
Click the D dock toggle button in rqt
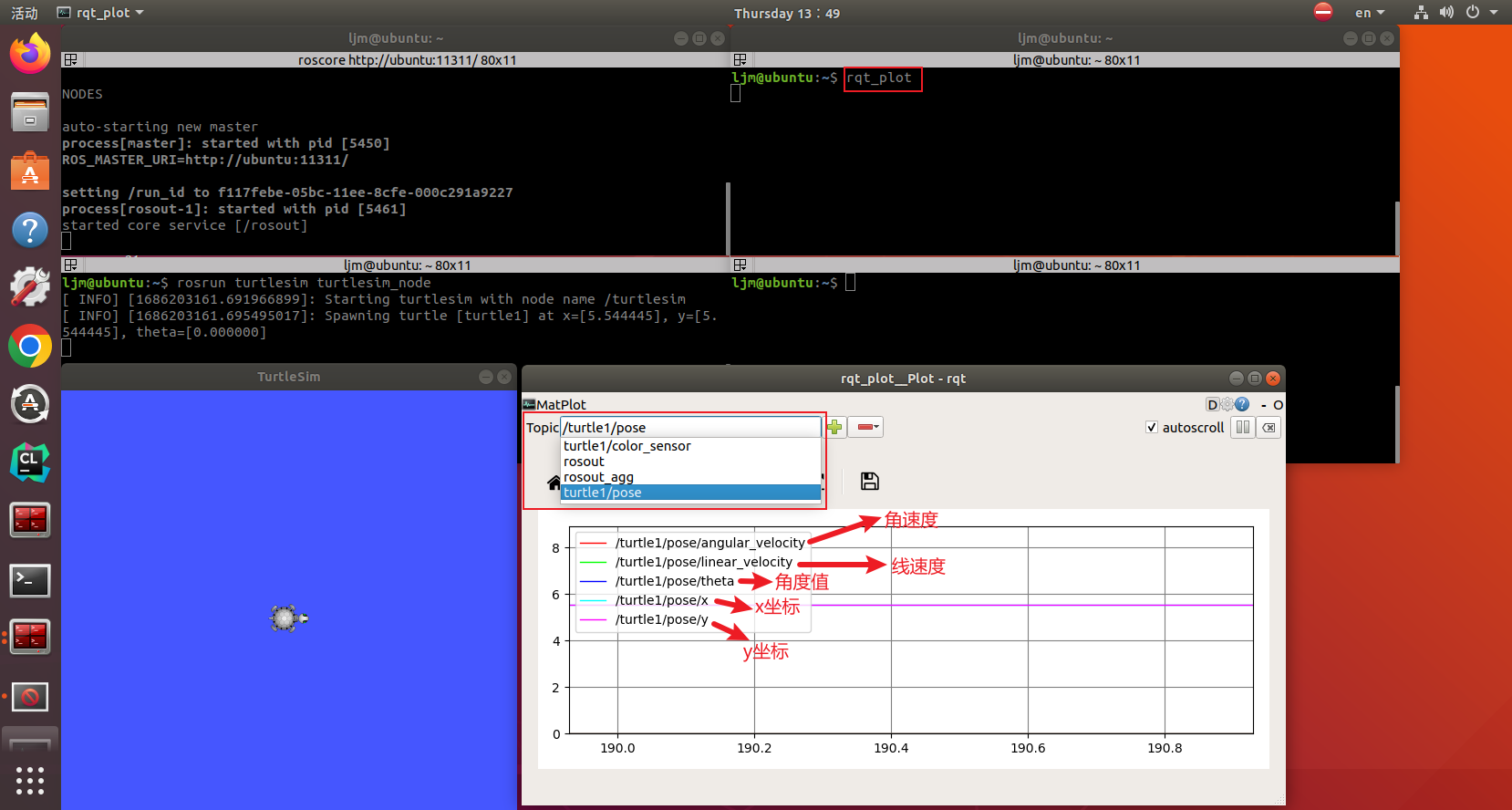[x=1212, y=404]
